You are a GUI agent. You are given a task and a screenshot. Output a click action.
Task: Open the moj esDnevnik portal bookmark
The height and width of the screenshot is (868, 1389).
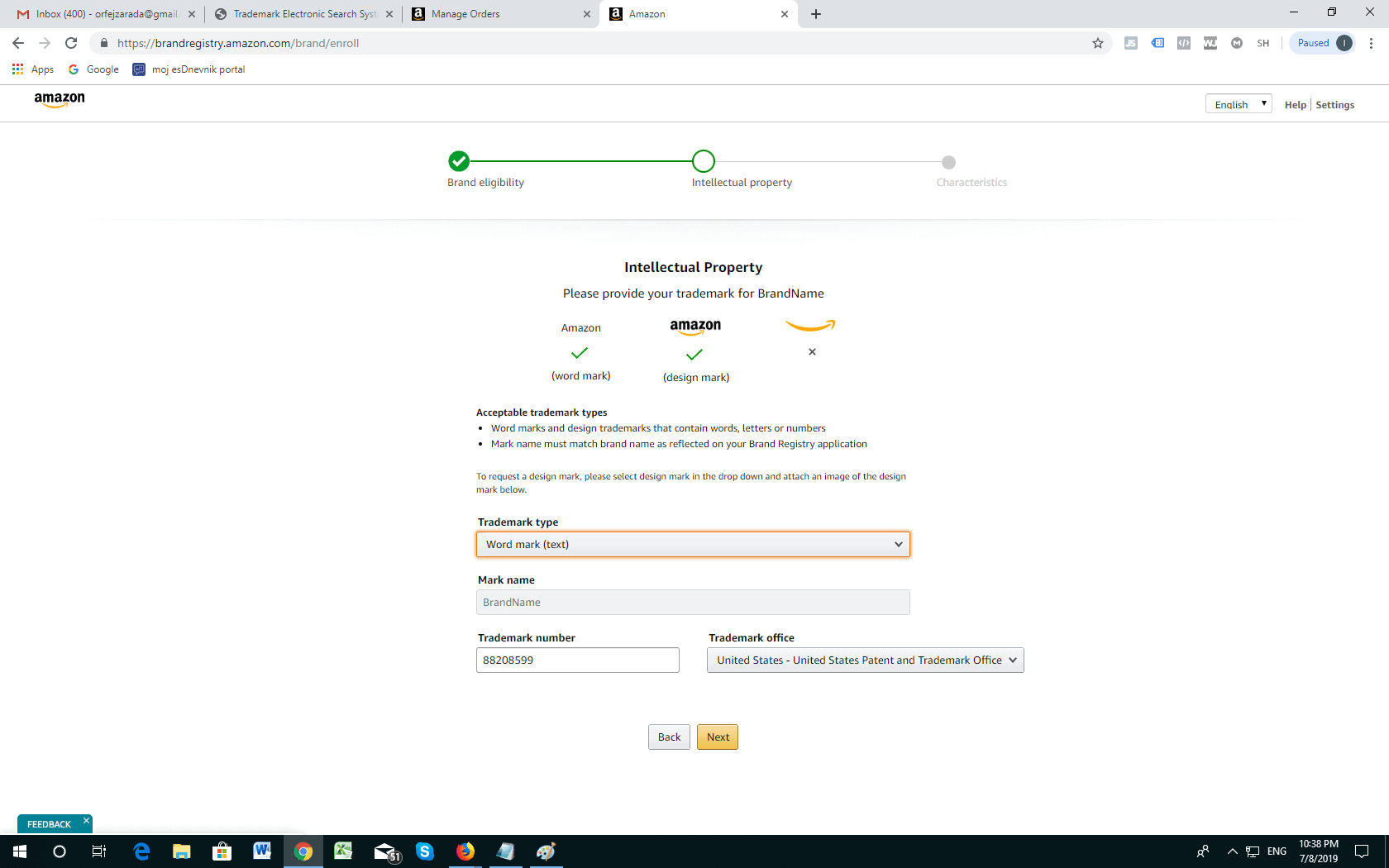tap(189, 69)
